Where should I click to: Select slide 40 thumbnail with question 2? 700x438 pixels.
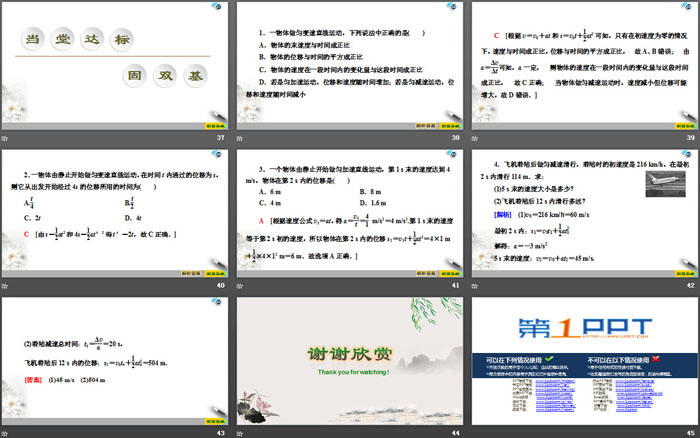(115, 213)
